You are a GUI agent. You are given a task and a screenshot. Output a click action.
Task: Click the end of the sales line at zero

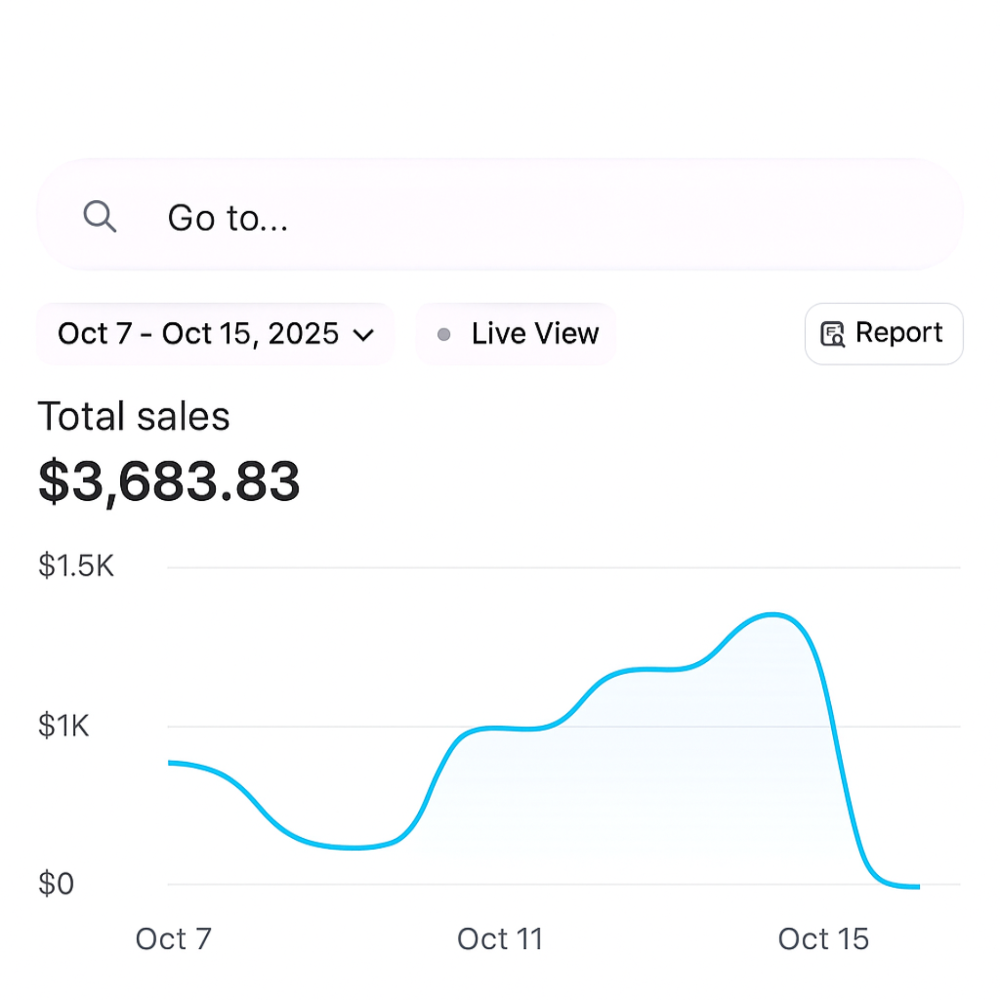pos(915,886)
